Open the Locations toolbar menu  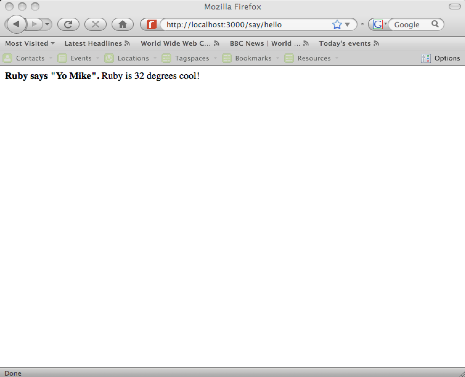(x=133, y=58)
